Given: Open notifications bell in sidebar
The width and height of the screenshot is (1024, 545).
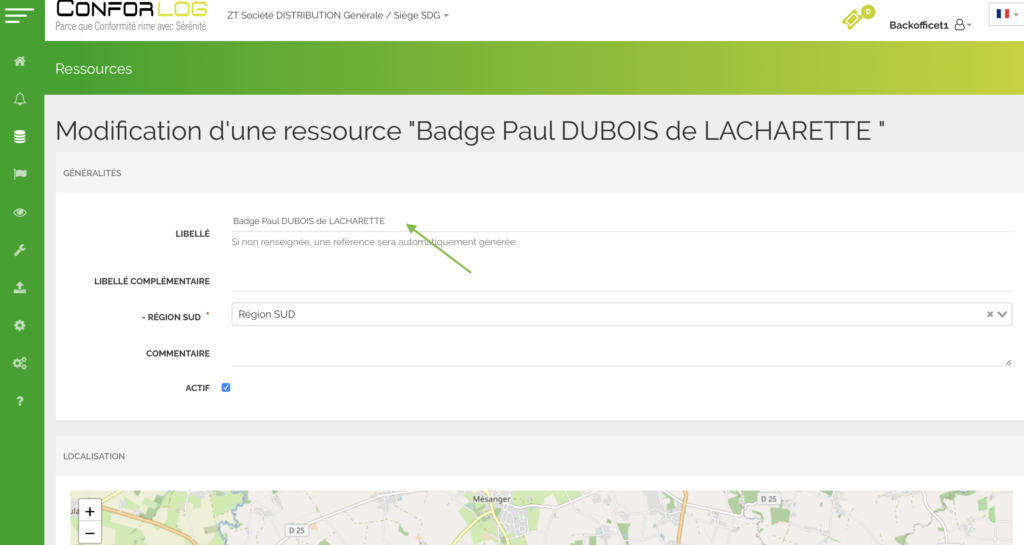Looking at the screenshot, I should (x=20, y=99).
